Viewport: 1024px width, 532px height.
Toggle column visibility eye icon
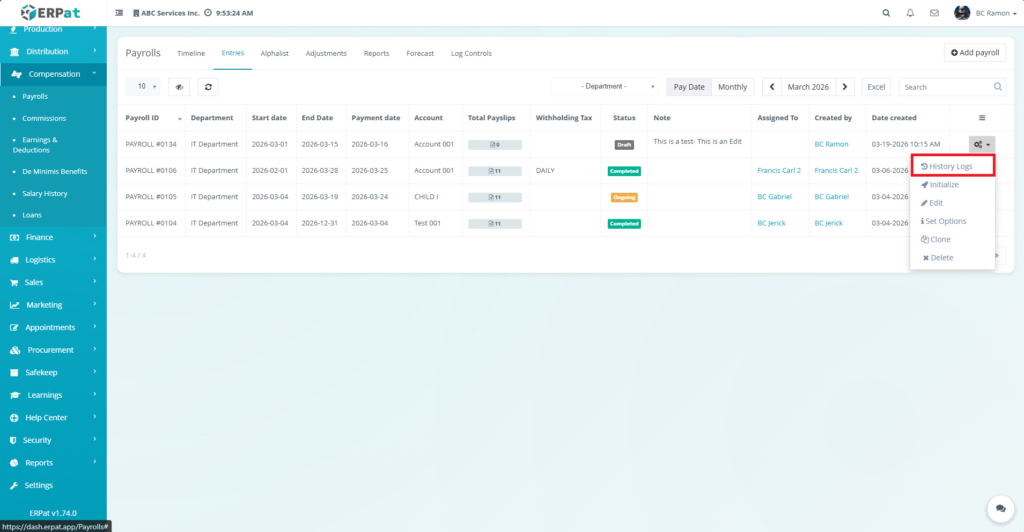click(x=179, y=87)
